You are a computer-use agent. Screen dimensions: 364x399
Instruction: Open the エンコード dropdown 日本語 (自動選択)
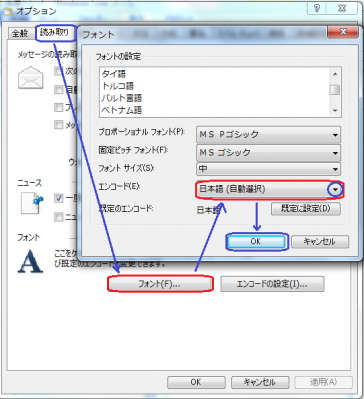(269, 190)
